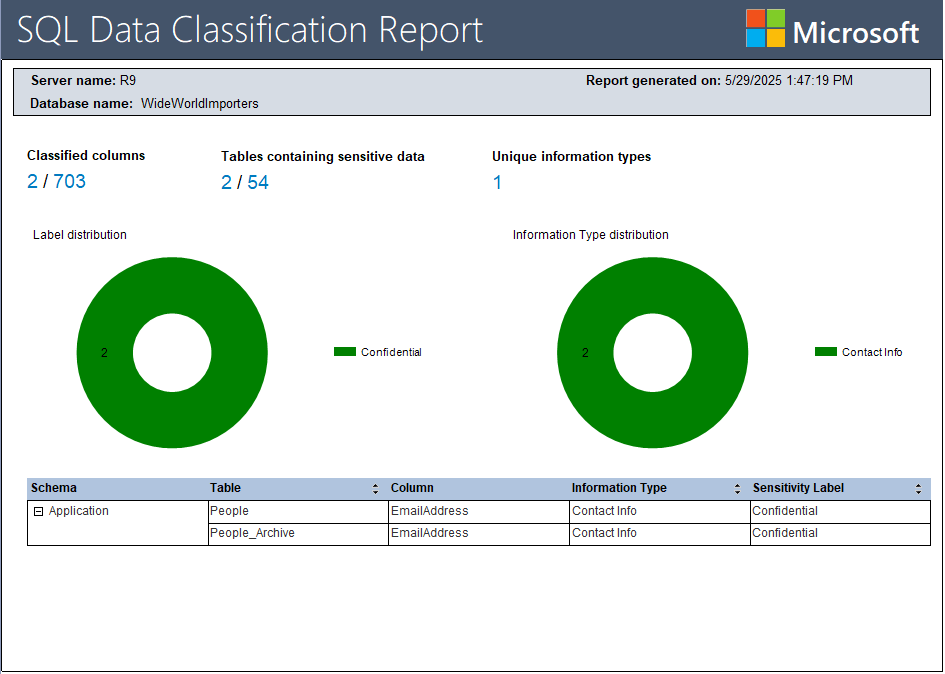Click the unique information types value
Screen dimensions: 945x674
click(497, 182)
